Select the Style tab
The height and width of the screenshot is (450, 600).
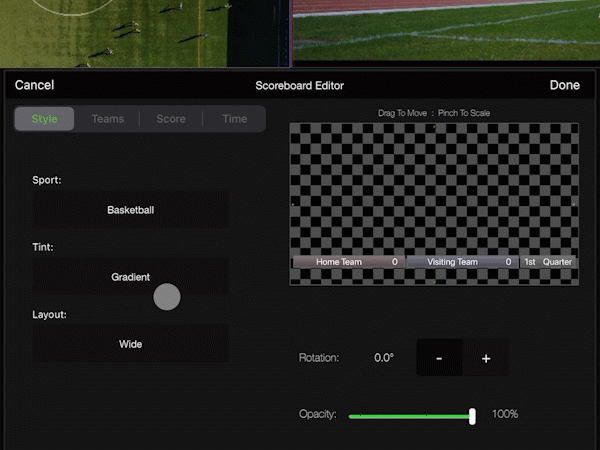click(x=45, y=119)
